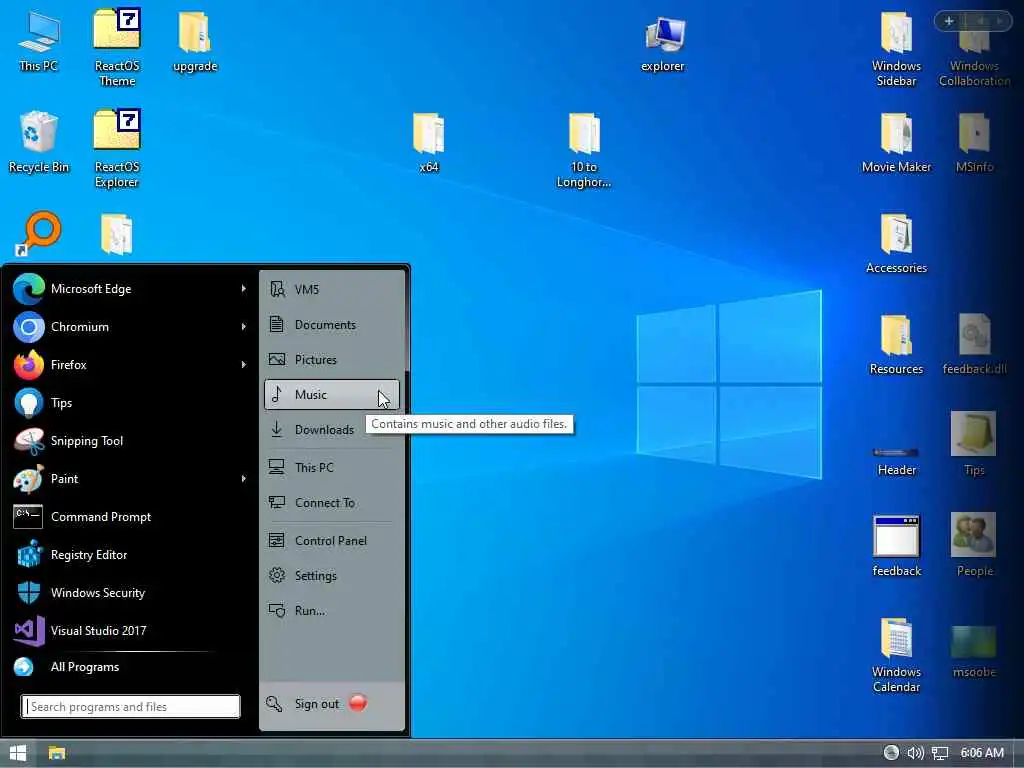Open This PC in the Start menu right pane
Viewport: 1024px width, 768px height.
pos(332,468)
